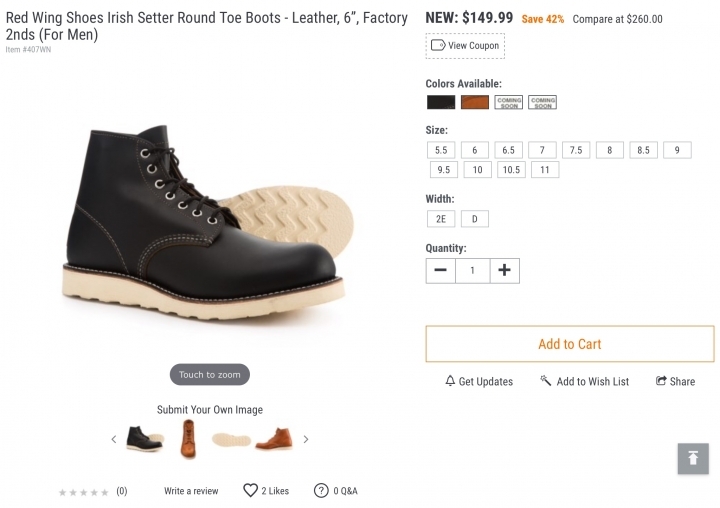This screenshot has width=720, height=508.
Task: Click the quantity number field
Action: click(x=472, y=271)
